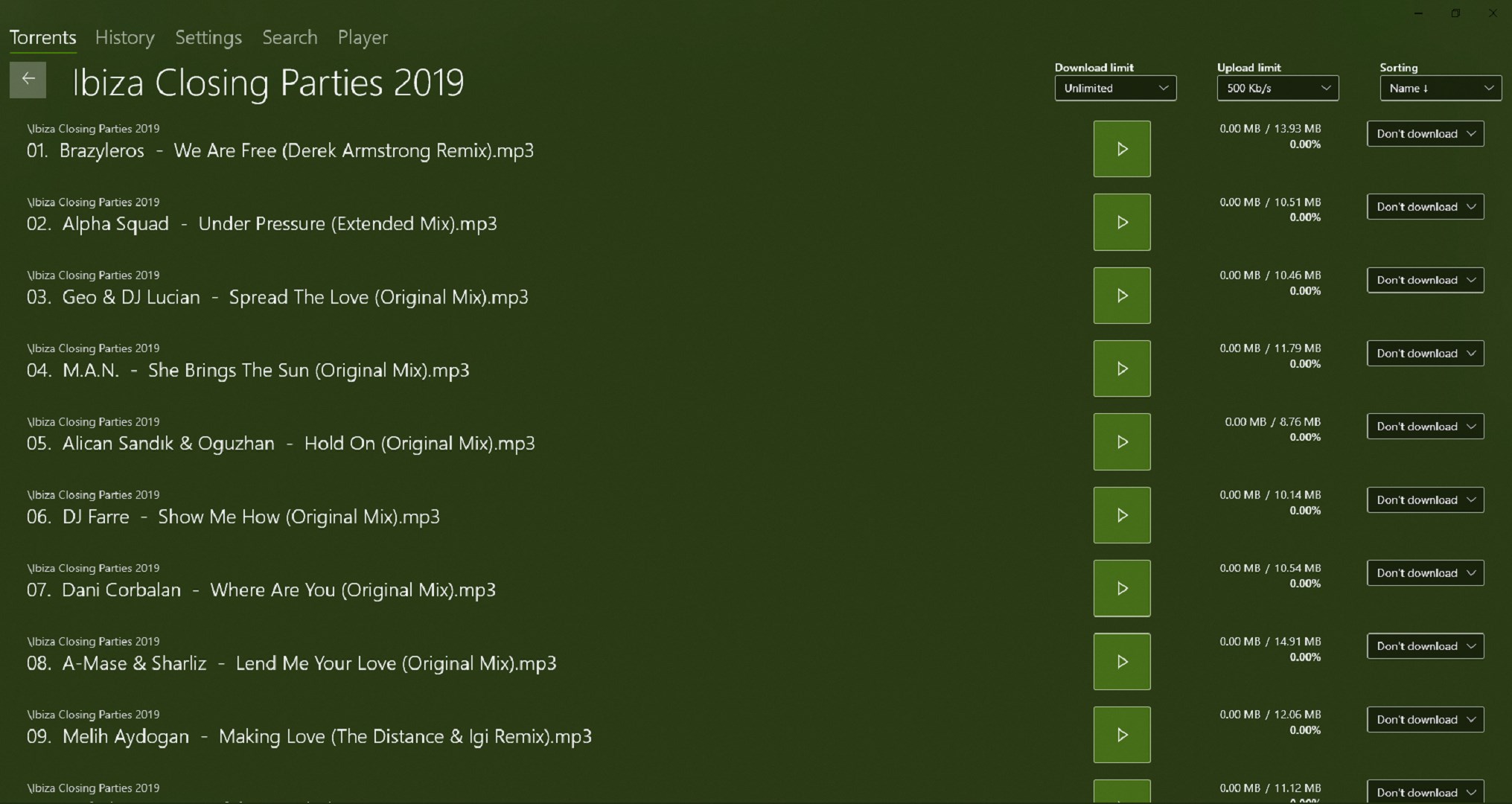Play track 06 DJ Farre Show Me How
This screenshot has width=1512, height=804.
click(1121, 515)
